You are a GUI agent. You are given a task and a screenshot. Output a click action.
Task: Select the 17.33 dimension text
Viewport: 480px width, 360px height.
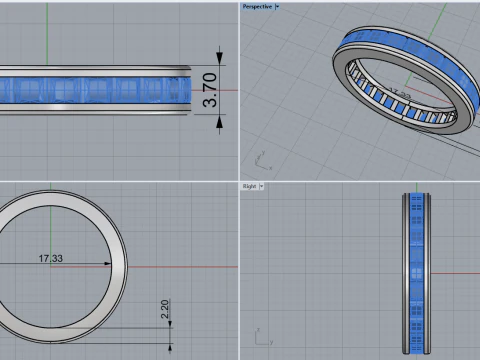pyautogui.click(x=51, y=258)
